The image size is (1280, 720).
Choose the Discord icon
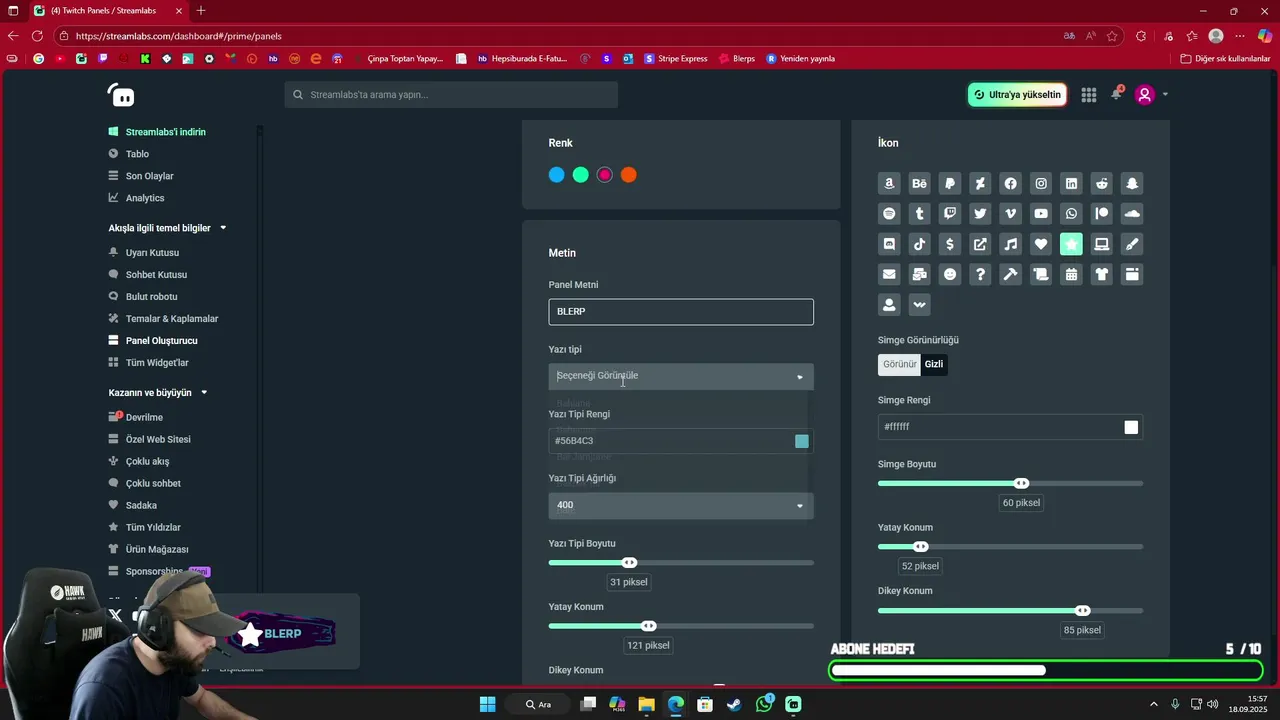tap(889, 244)
